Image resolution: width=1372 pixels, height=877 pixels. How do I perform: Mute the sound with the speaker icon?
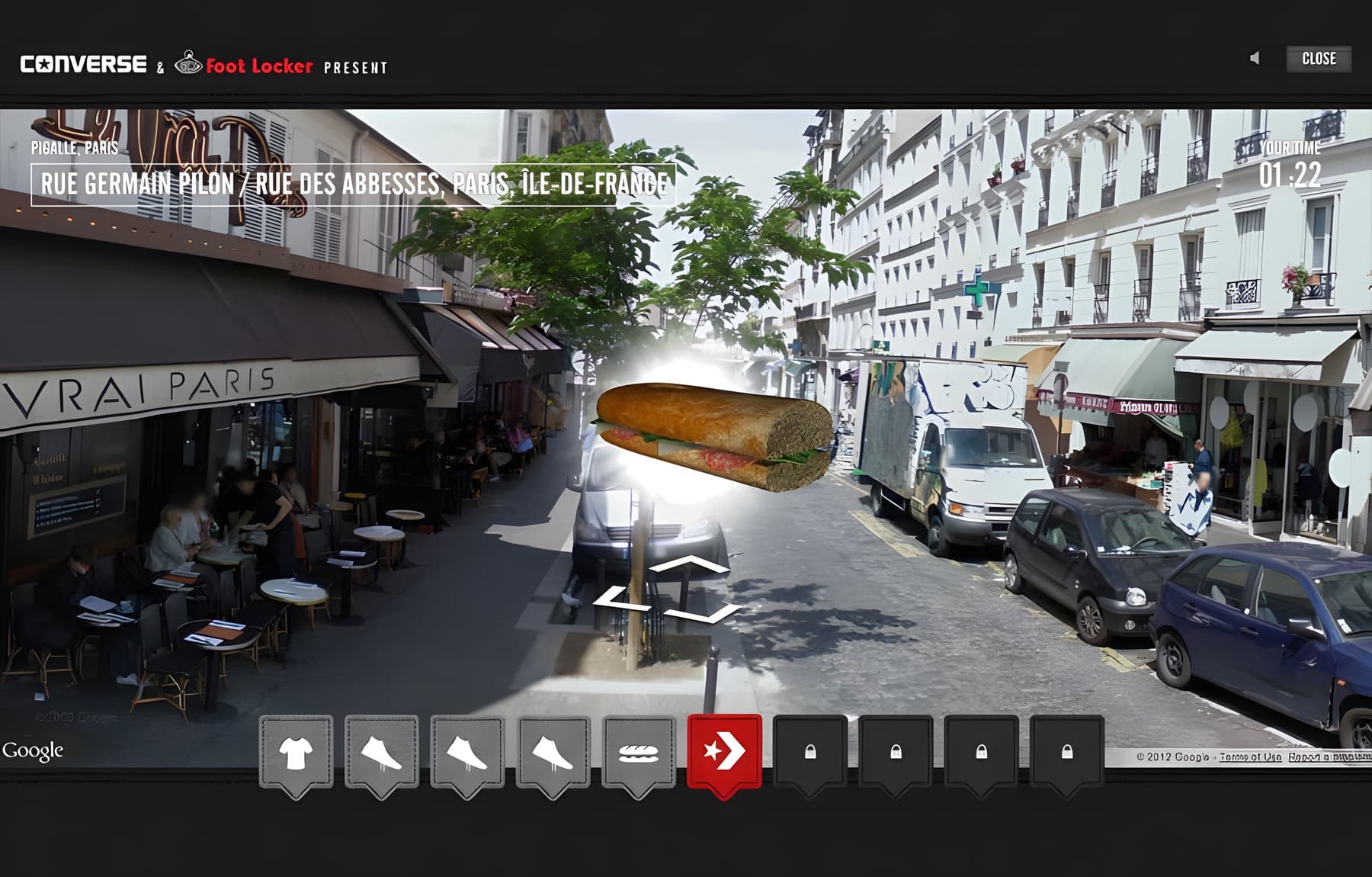(1255, 59)
